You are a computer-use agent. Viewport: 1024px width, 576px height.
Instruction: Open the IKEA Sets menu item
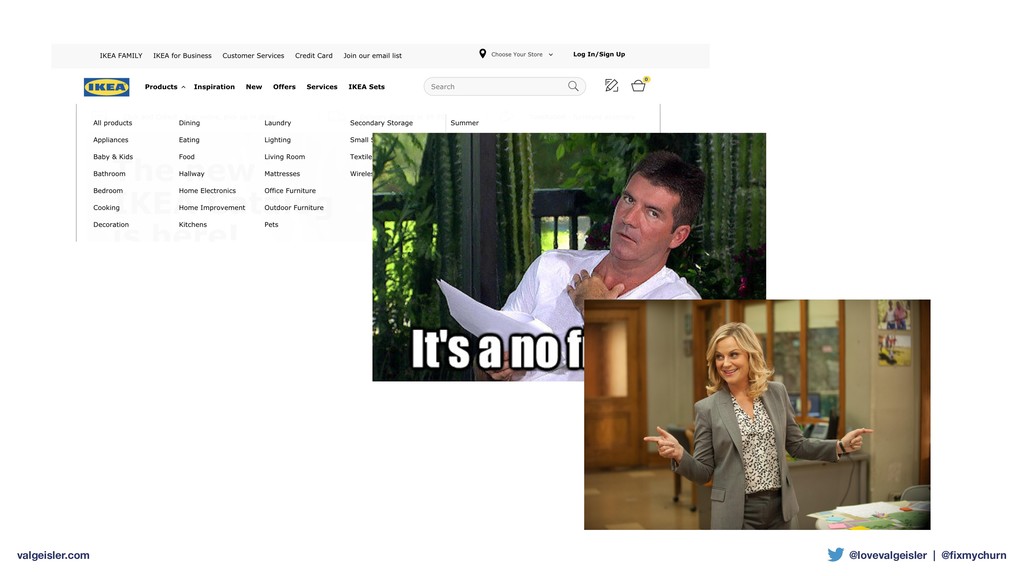(366, 87)
